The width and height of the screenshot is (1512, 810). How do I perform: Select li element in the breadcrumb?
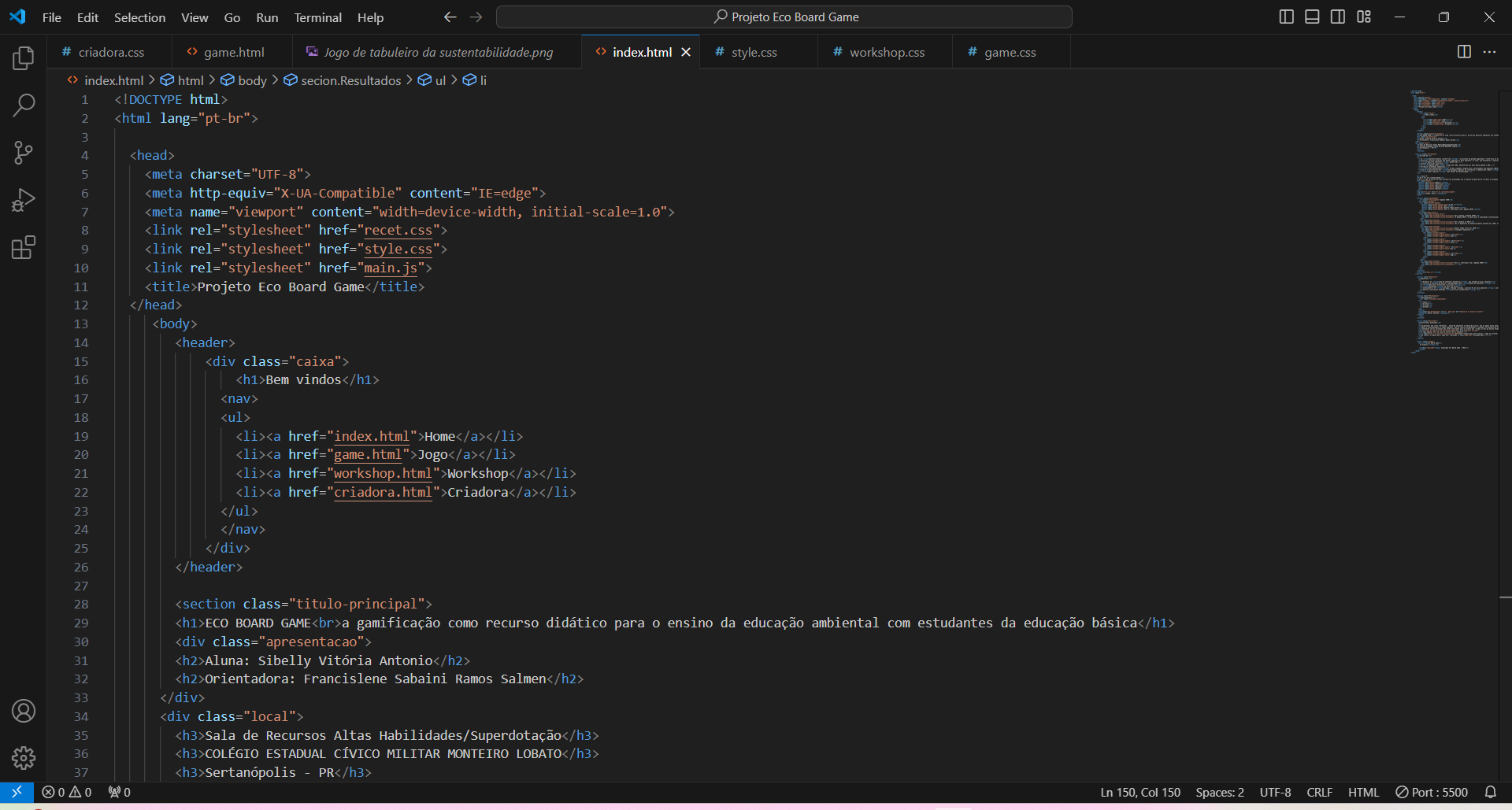click(x=475, y=80)
